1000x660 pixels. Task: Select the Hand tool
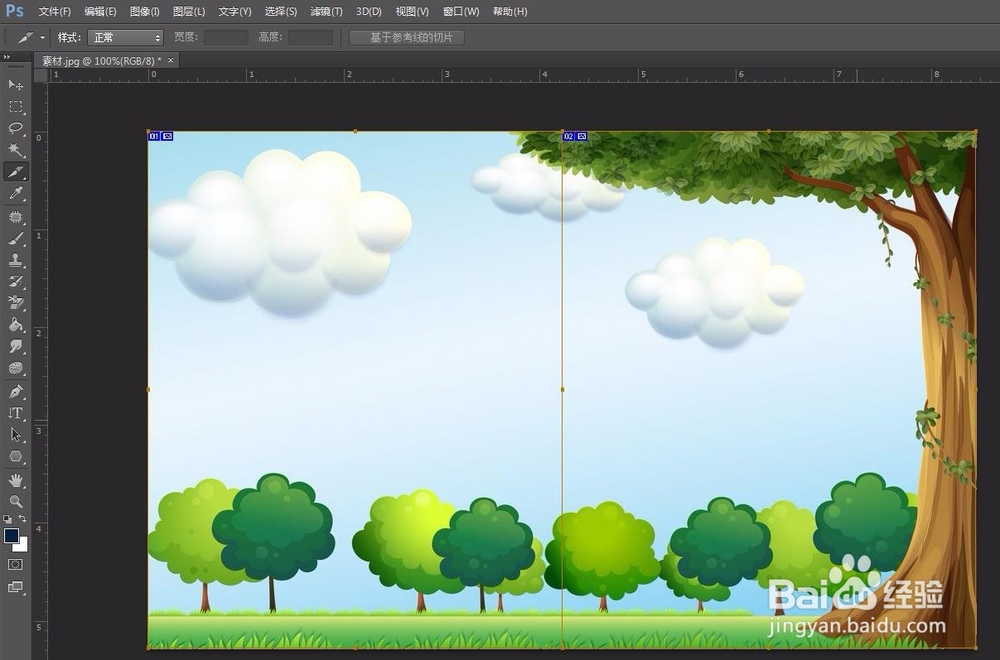16,480
